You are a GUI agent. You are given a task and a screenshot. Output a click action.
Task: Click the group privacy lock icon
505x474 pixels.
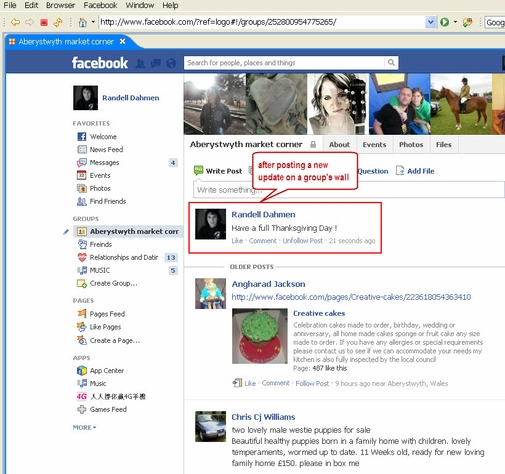click(313, 144)
